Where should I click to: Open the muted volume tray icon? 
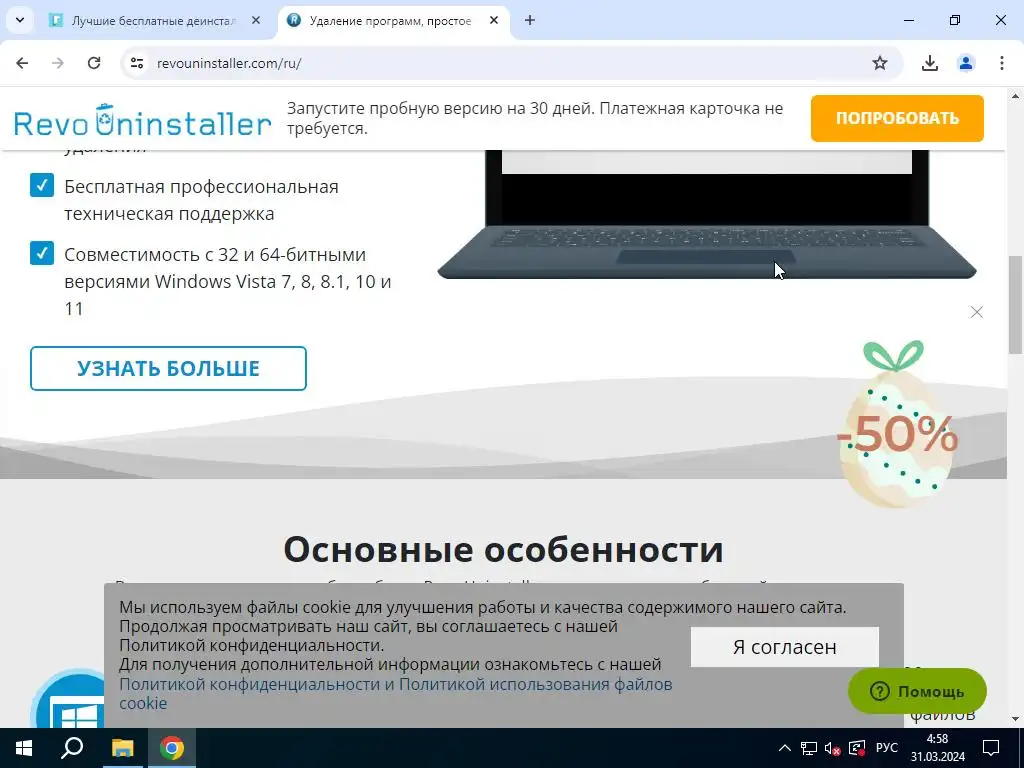[x=832, y=748]
